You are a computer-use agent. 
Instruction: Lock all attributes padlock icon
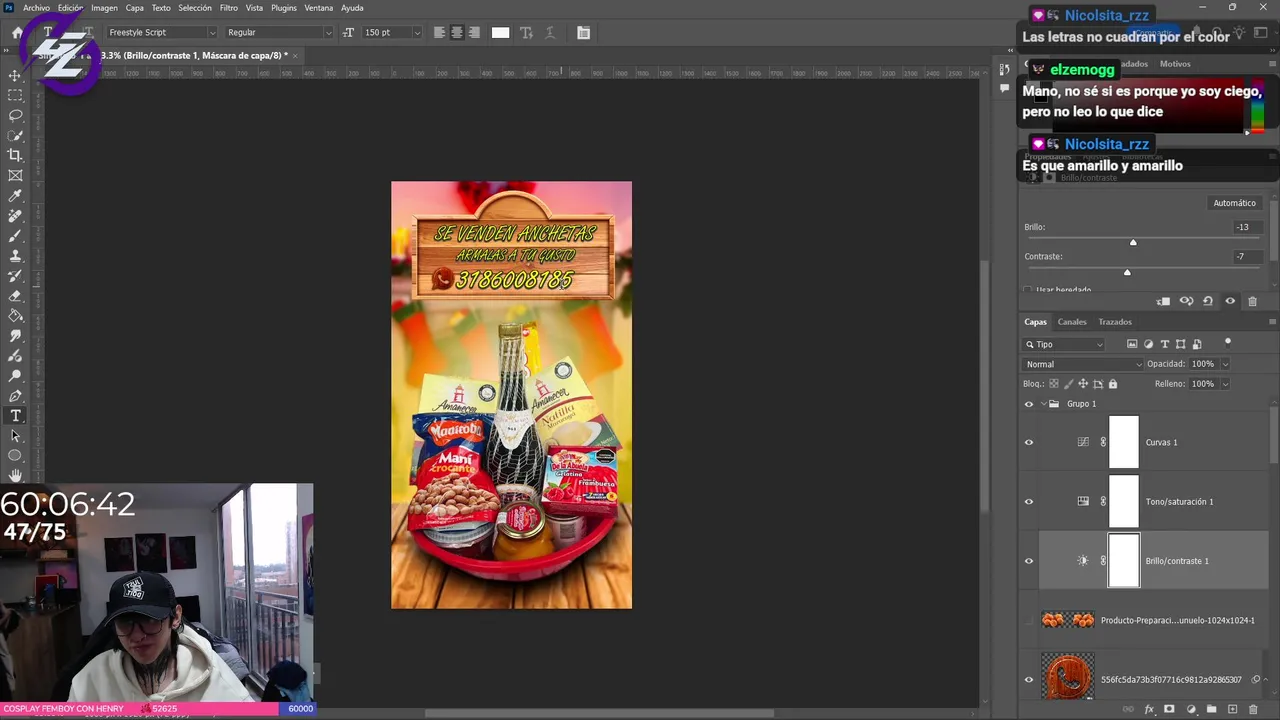click(x=1114, y=384)
